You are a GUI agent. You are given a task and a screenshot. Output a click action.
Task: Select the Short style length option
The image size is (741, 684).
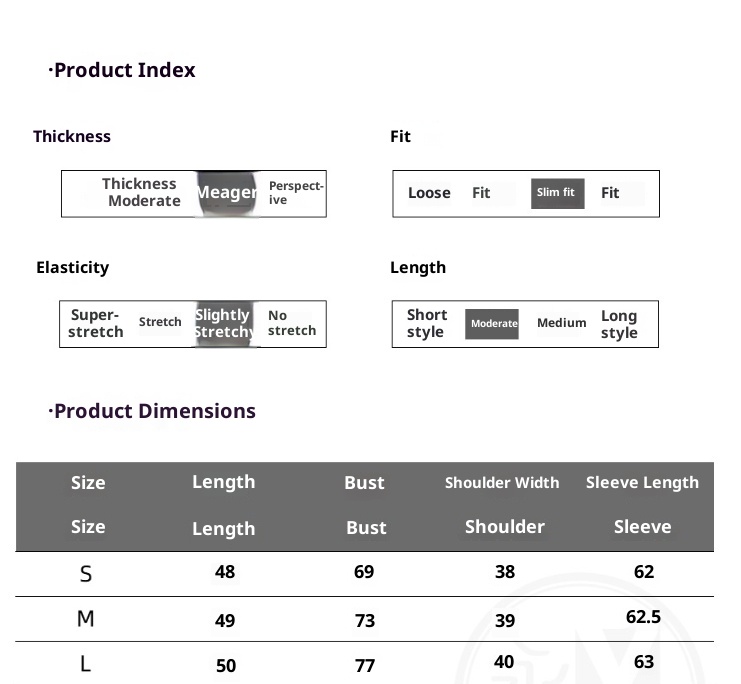coord(426,323)
